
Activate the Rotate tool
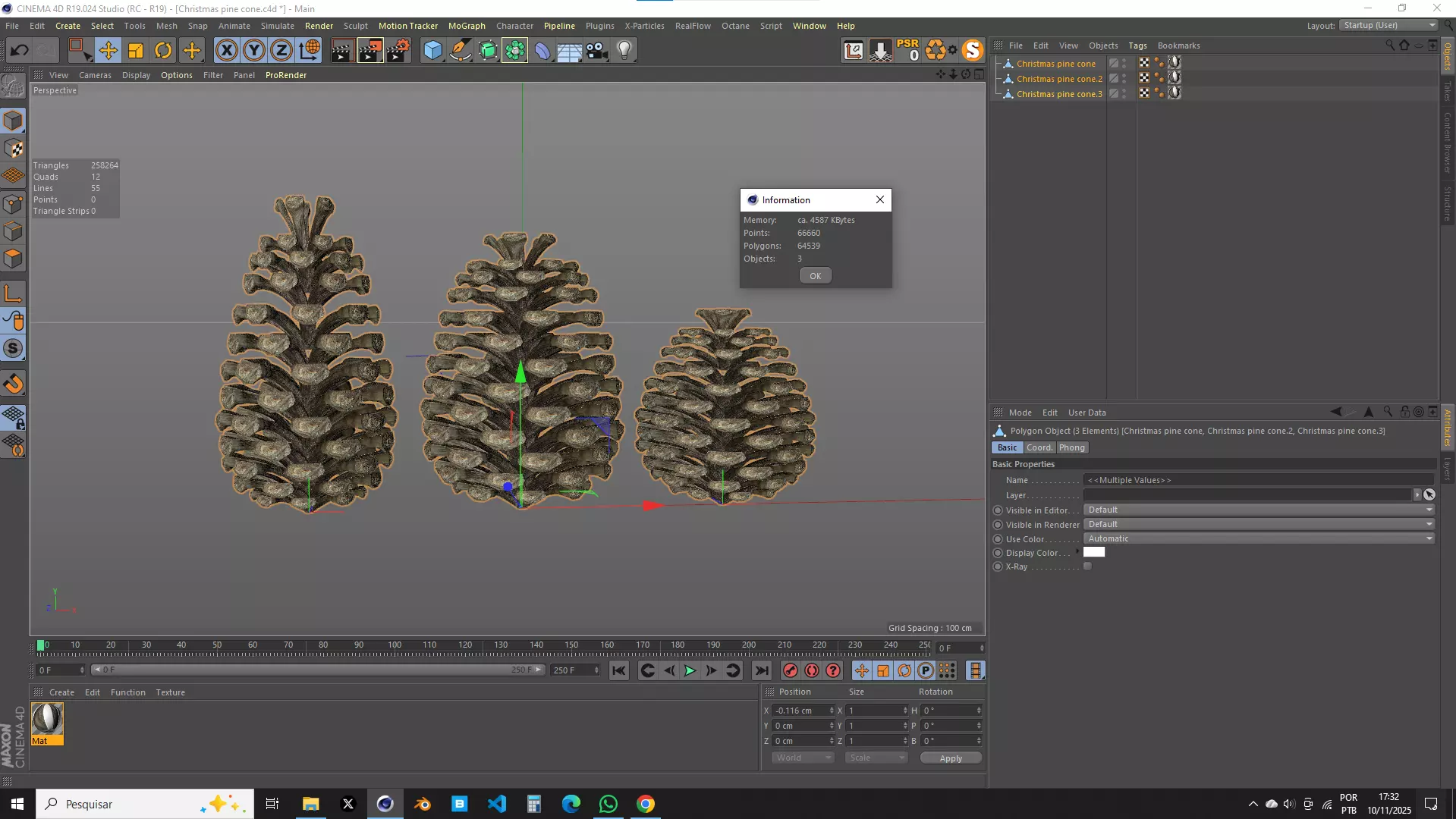point(163,50)
